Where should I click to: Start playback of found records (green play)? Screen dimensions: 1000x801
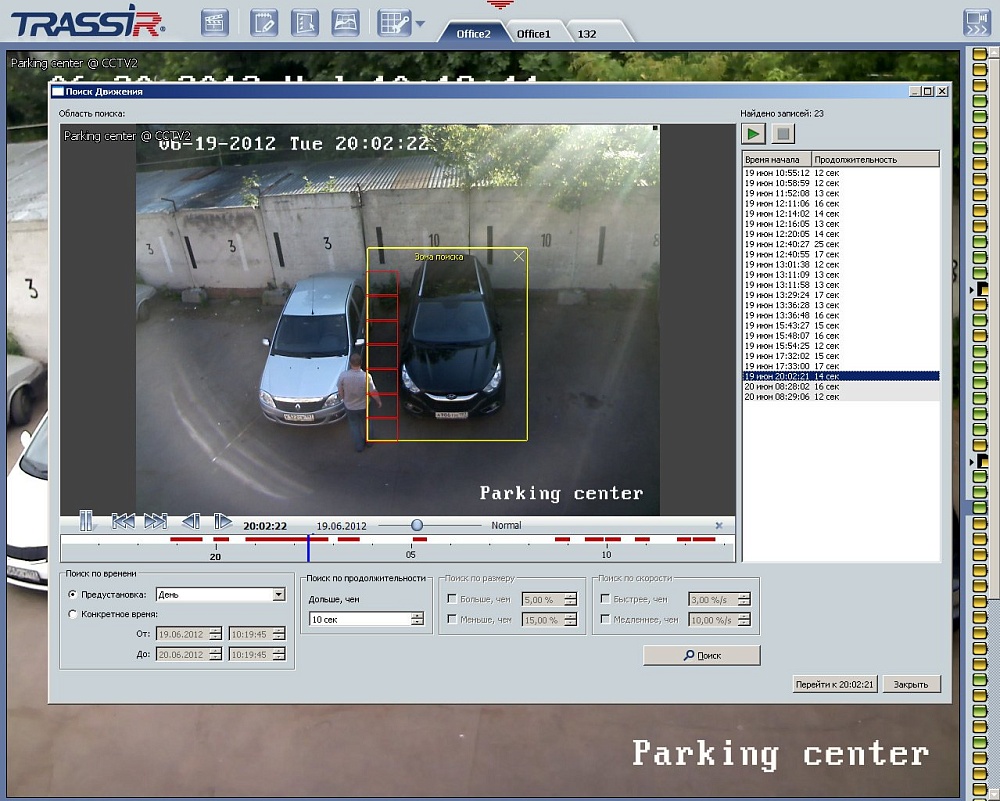[x=753, y=134]
